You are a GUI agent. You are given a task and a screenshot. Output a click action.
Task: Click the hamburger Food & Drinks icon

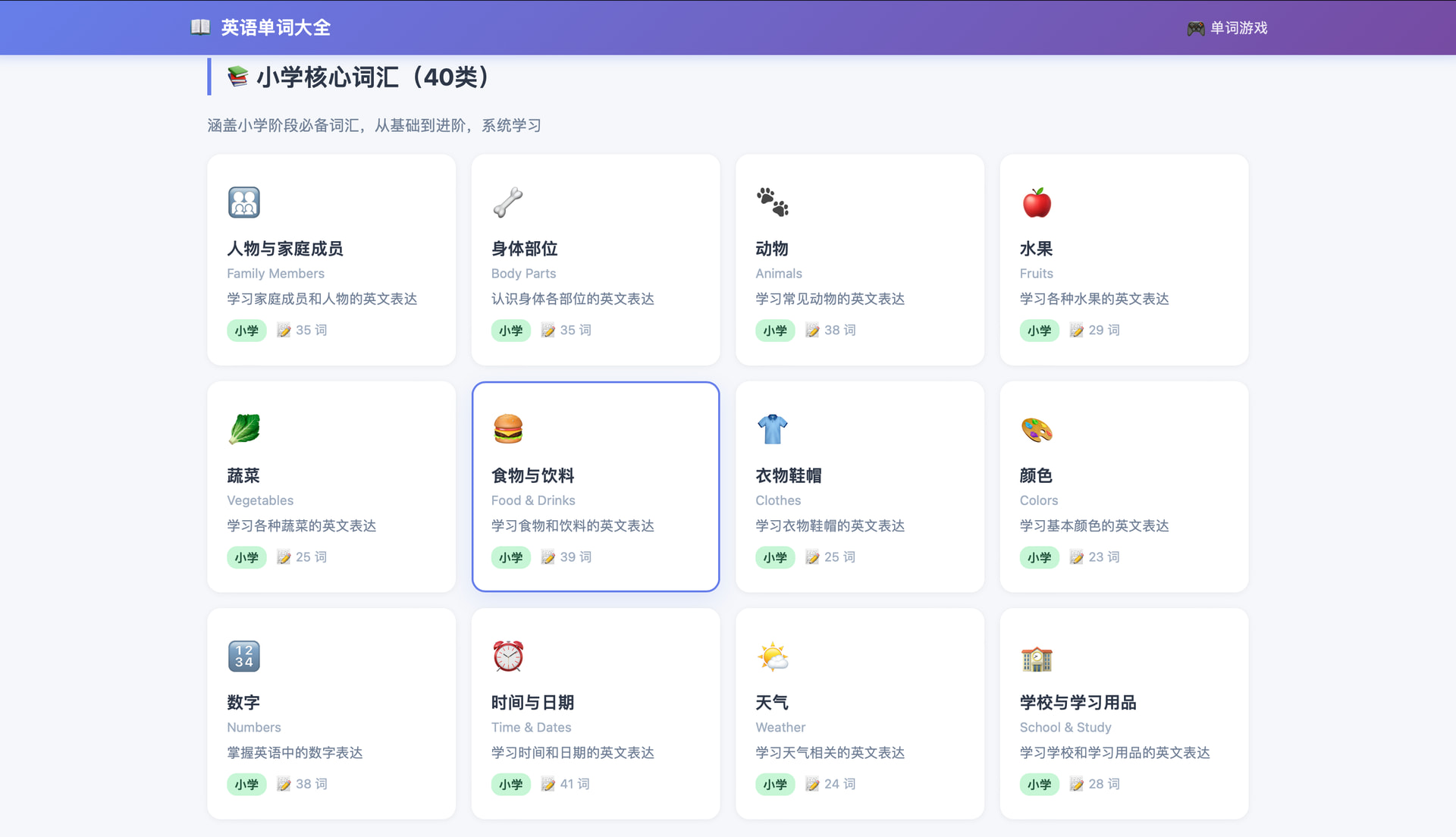click(x=508, y=429)
